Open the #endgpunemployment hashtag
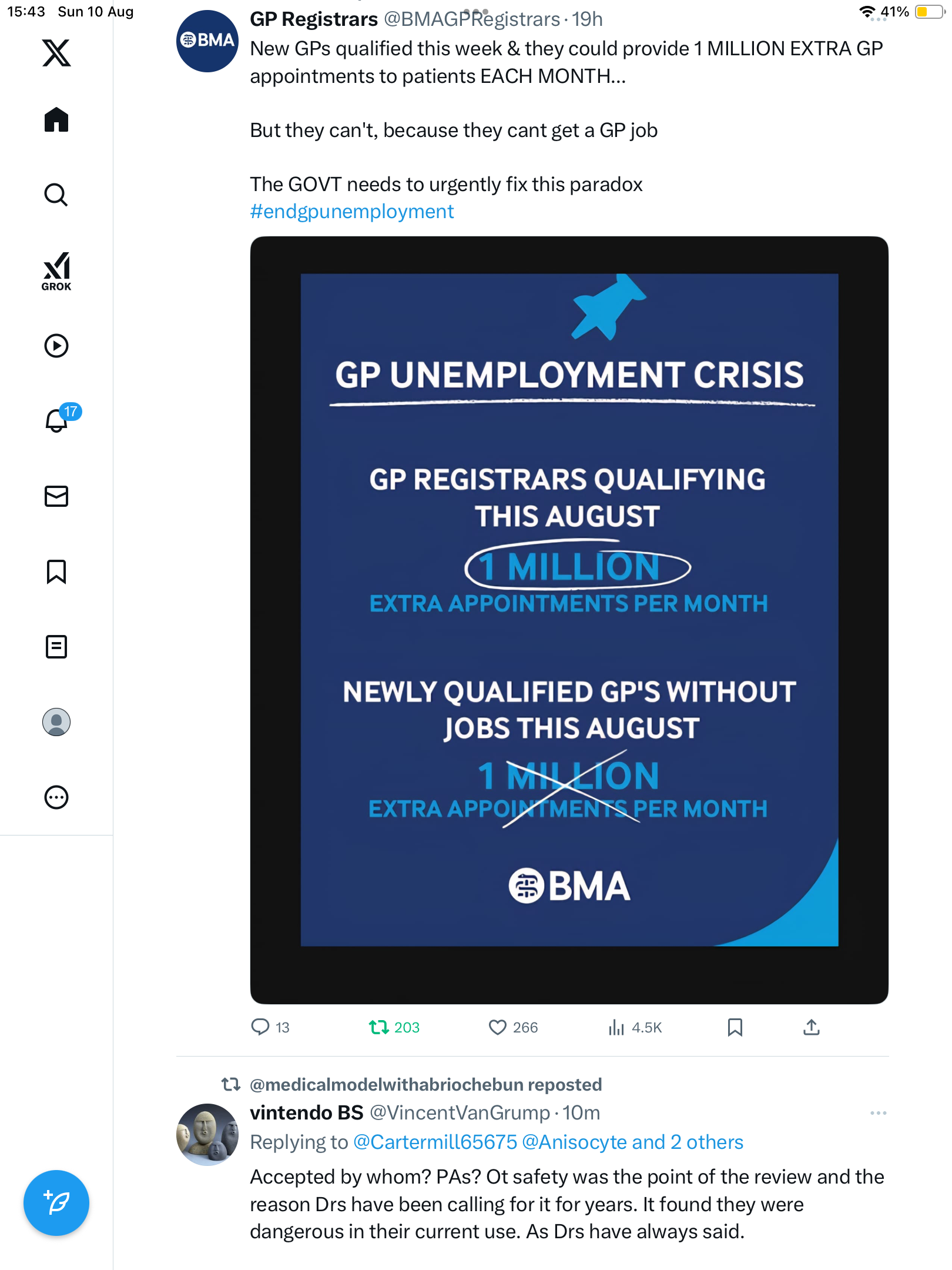The height and width of the screenshot is (1270, 952). [x=351, y=212]
